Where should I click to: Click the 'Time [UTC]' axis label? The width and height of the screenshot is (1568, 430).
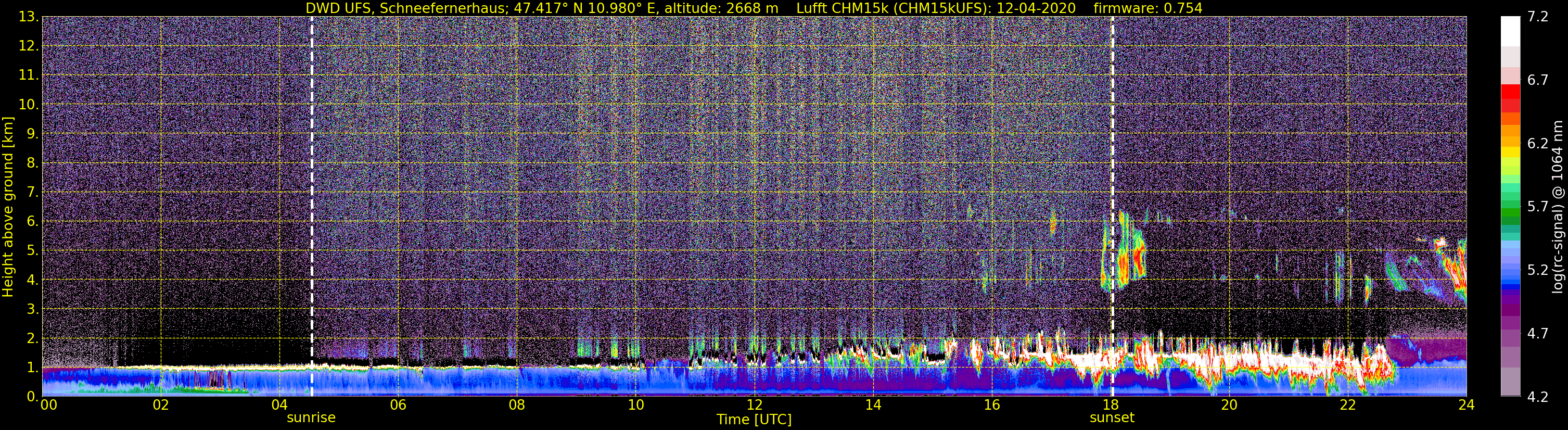pyautogui.click(x=754, y=420)
